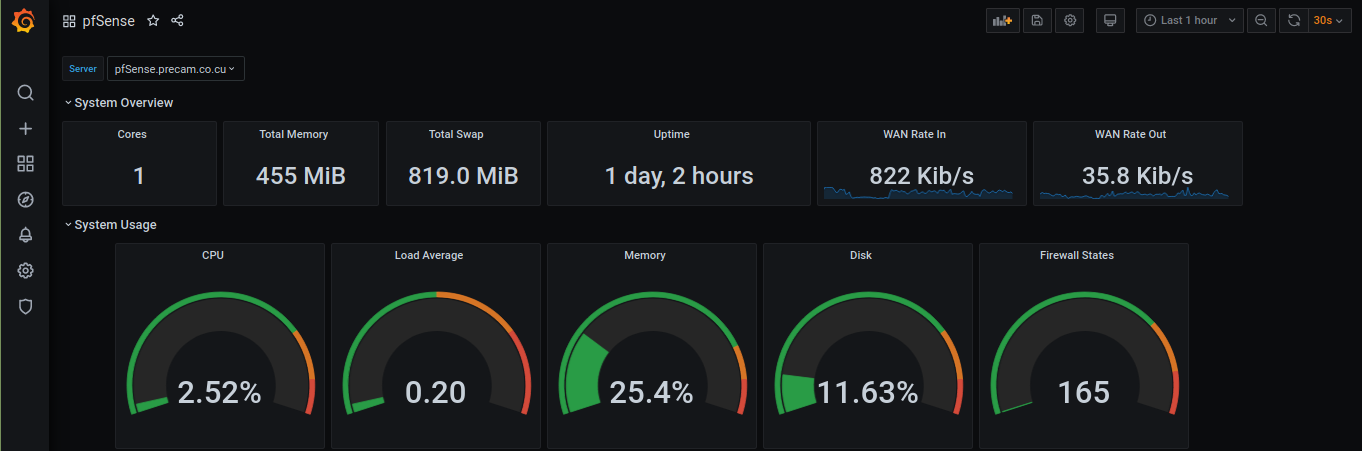Click the Firewall States gauge arc
This screenshot has height=451, width=1362.
[1085, 352]
